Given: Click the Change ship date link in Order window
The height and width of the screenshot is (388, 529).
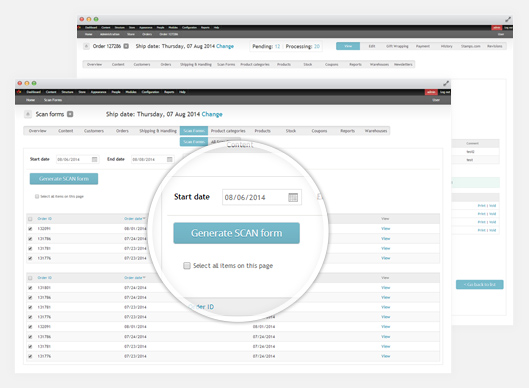Looking at the screenshot, I should 225,46.
